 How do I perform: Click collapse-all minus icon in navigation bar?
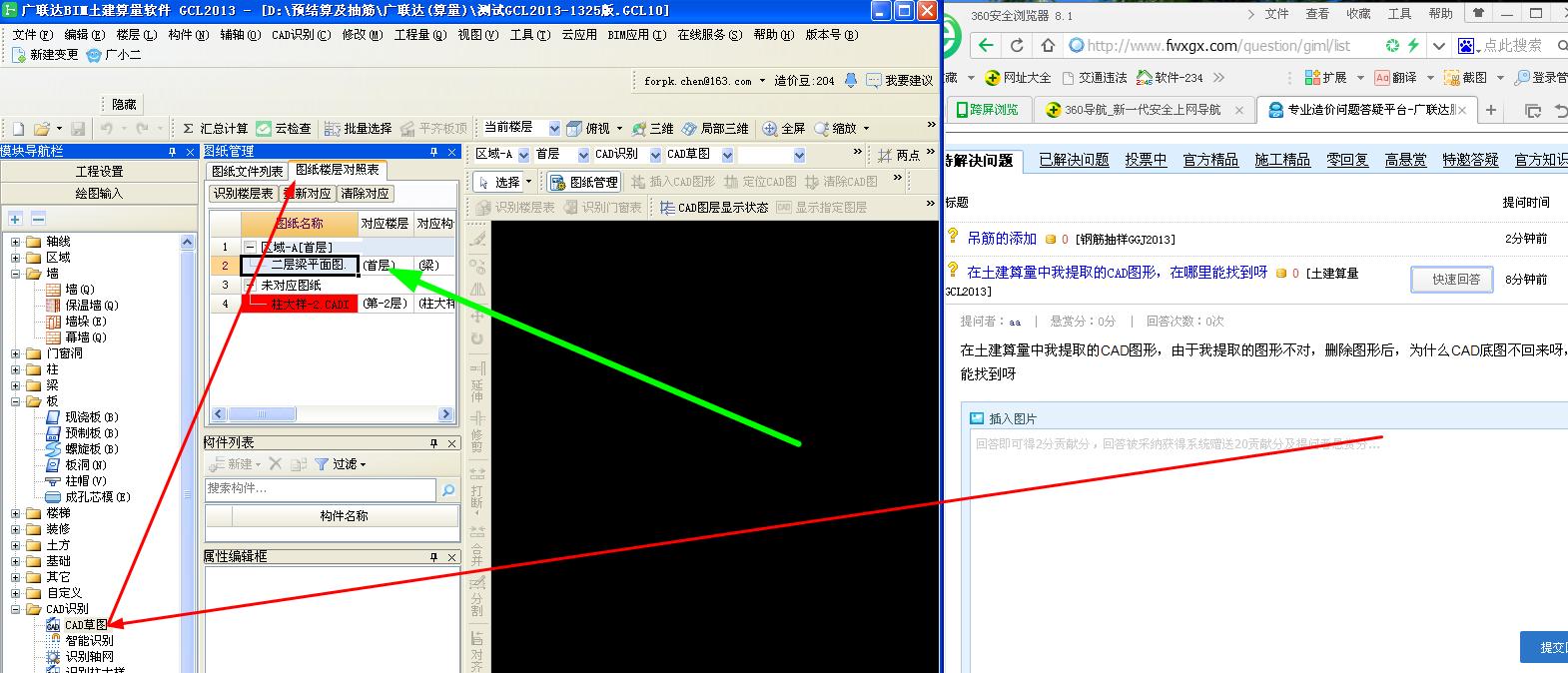coord(38,218)
